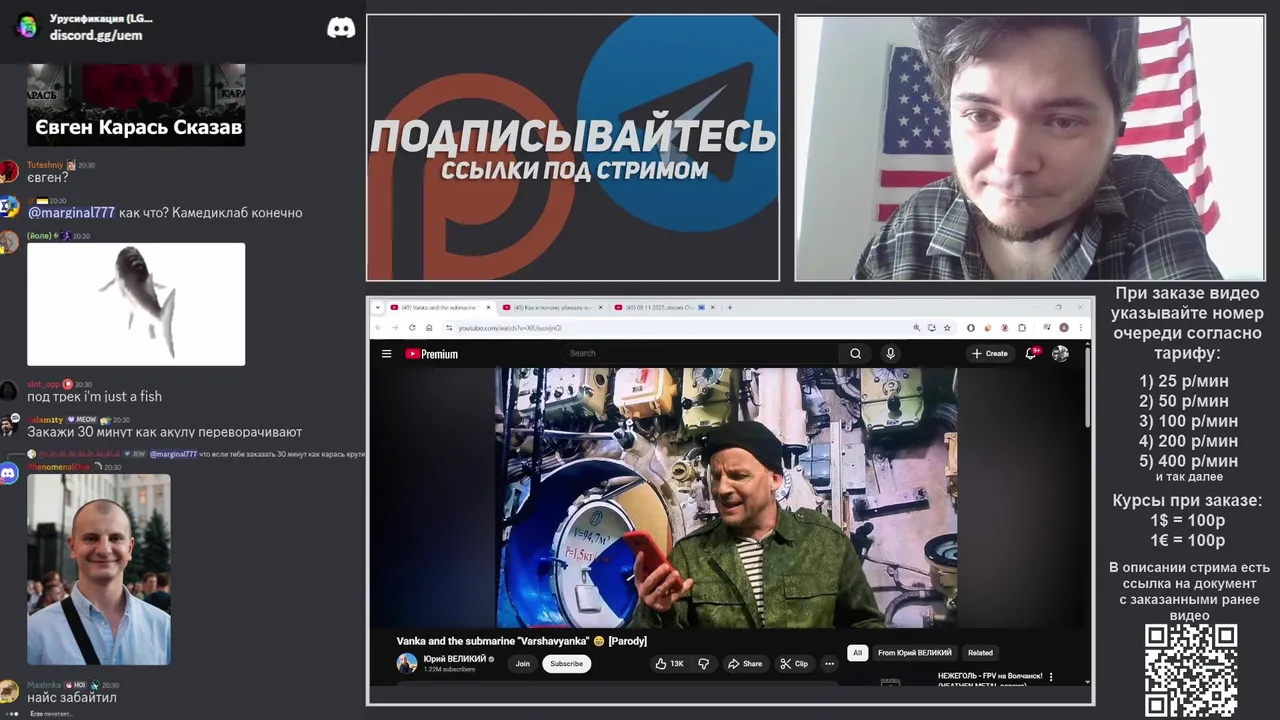Image resolution: width=1280 pixels, height=720 pixels.
Task: Open the smiling man photo in chat
Action: click(98, 569)
